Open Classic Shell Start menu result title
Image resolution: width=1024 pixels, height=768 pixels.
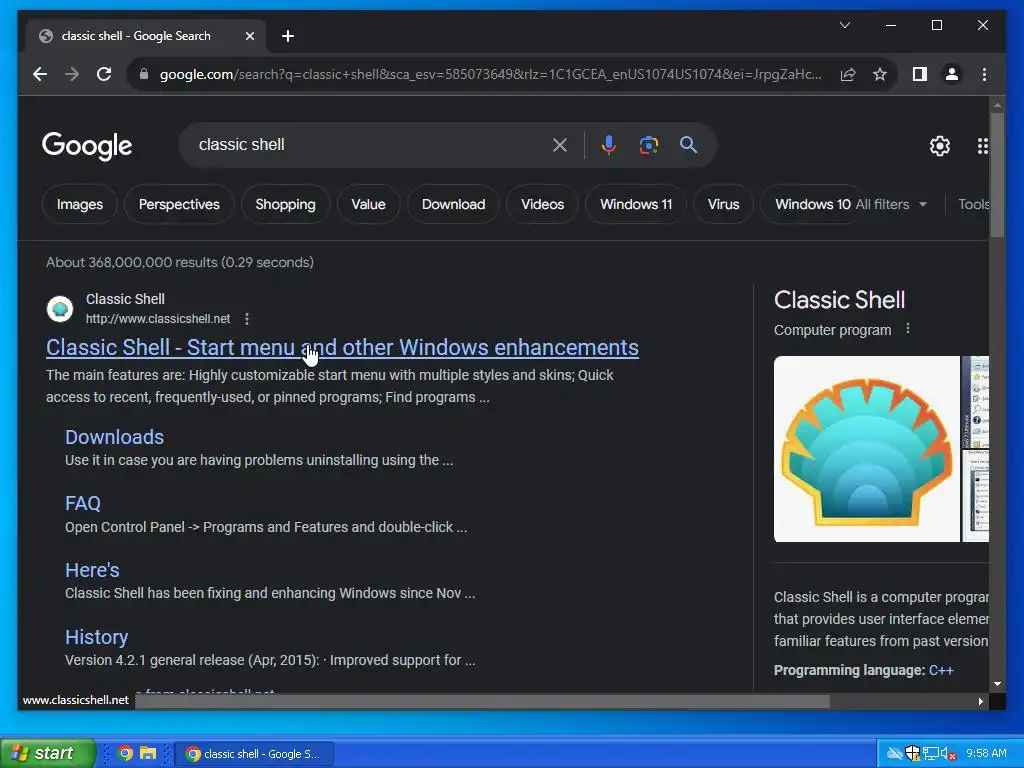tap(342, 347)
